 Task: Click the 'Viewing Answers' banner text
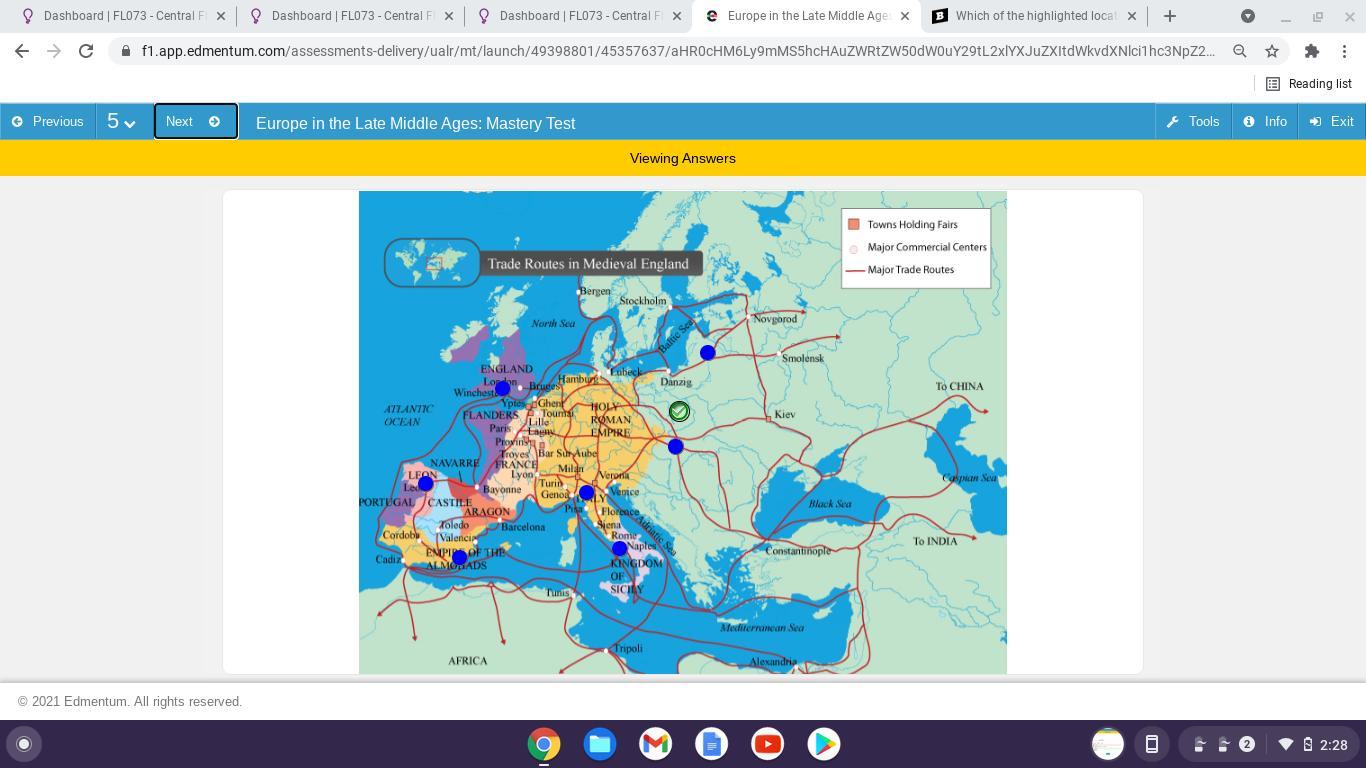pos(683,158)
